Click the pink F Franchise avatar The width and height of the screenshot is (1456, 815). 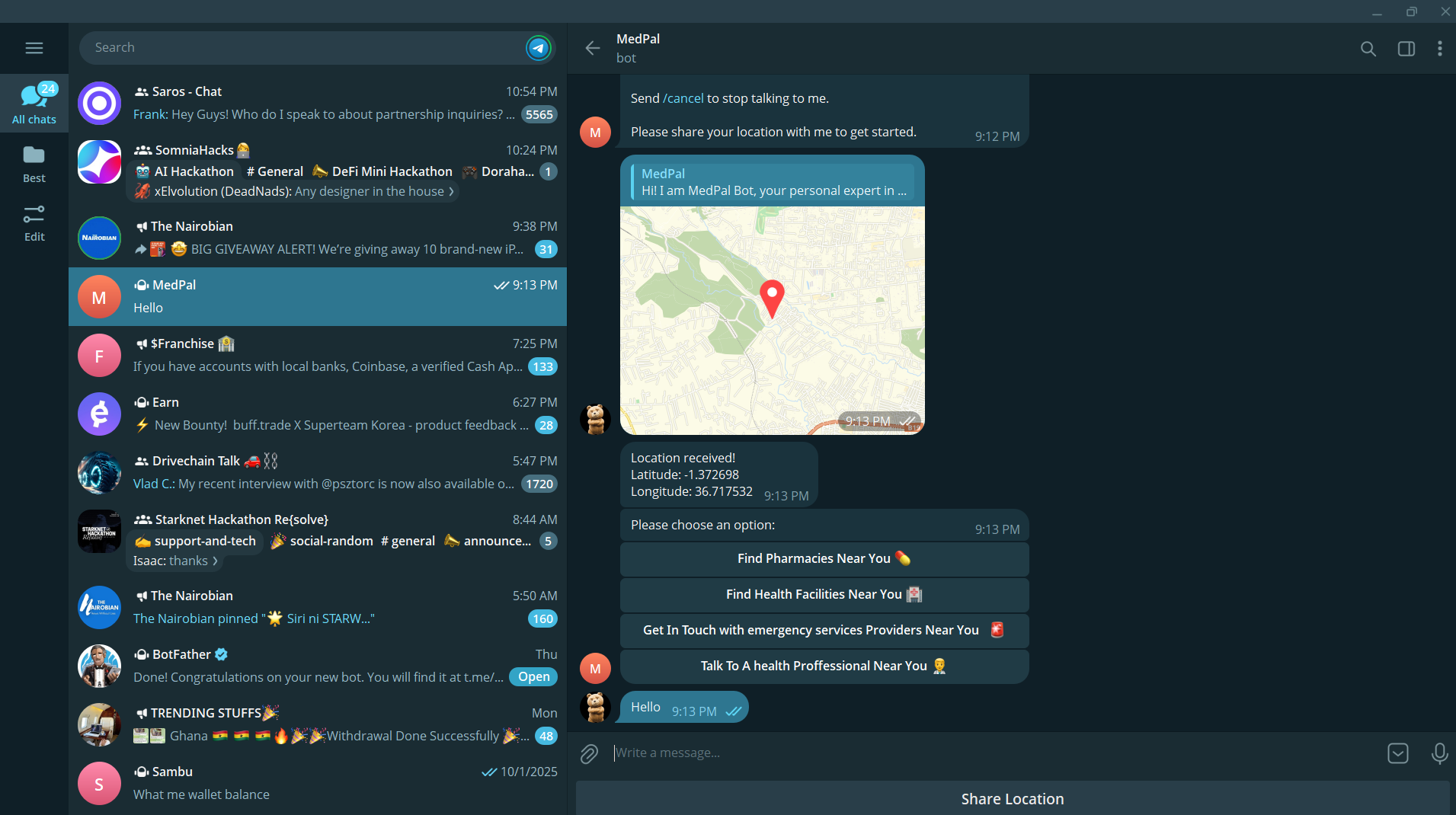click(99, 355)
